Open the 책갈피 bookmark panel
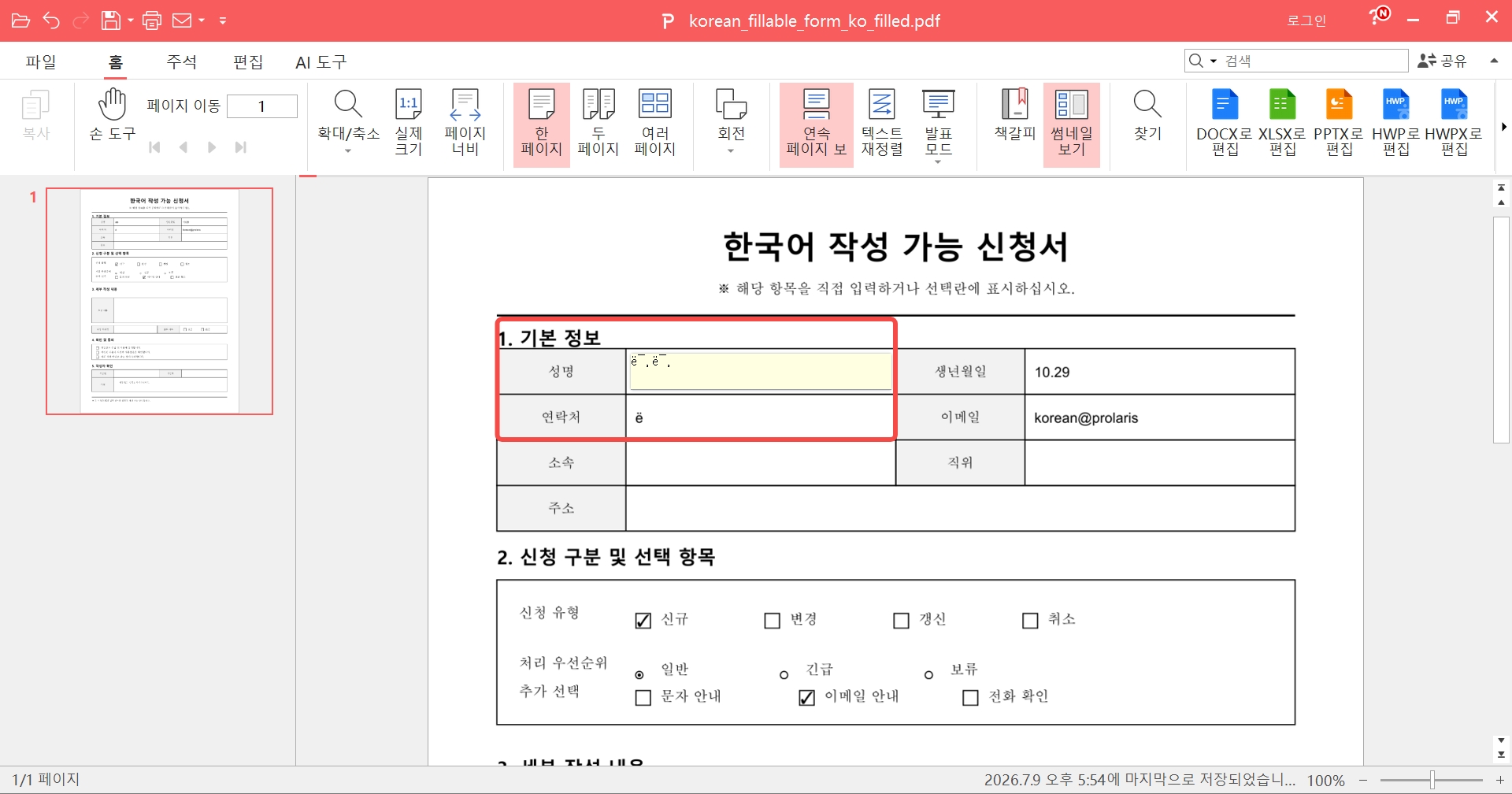1512x794 pixels. 1015,115
